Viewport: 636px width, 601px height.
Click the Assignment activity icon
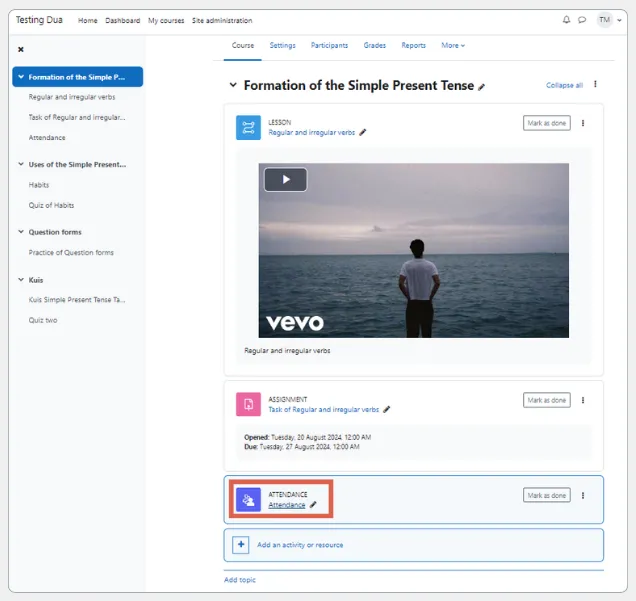(x=248, y=404)
